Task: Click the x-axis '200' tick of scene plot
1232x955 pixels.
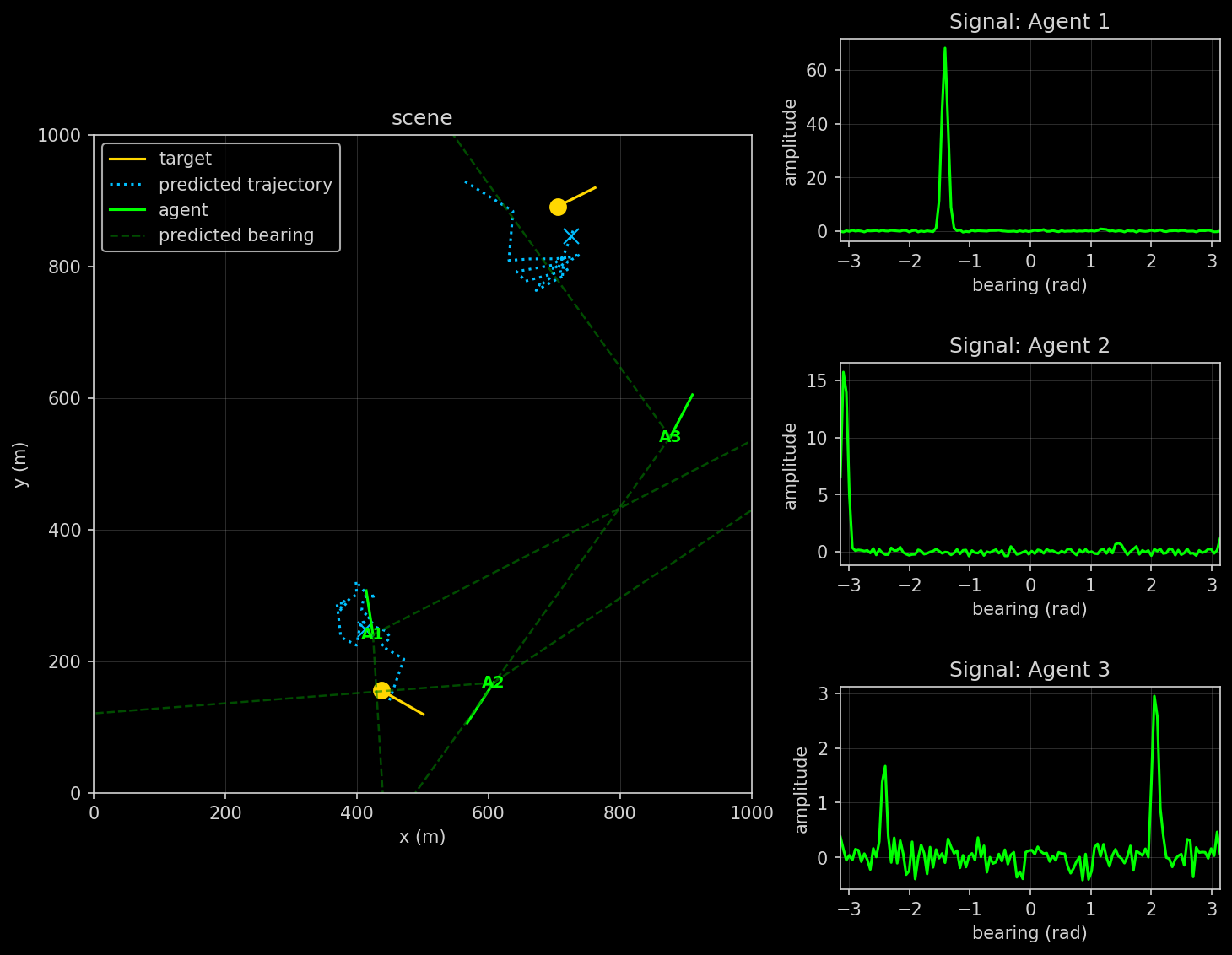Action: point(225,813)
